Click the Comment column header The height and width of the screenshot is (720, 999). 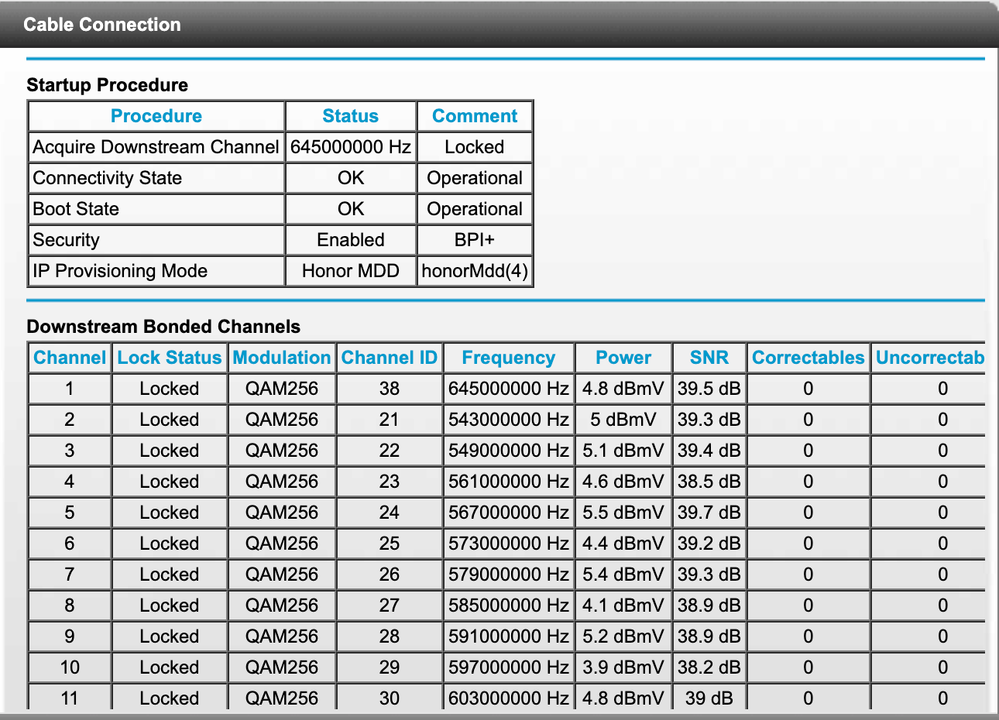point(475,116)
